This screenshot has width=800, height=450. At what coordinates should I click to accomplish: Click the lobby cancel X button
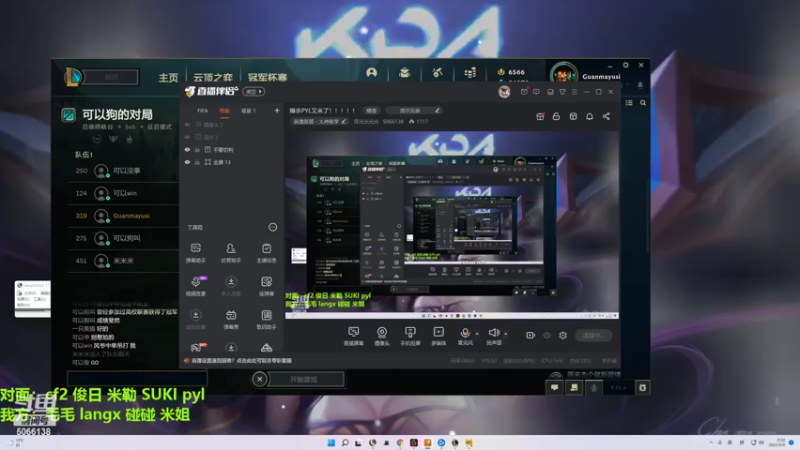click(x=260, y=379)
